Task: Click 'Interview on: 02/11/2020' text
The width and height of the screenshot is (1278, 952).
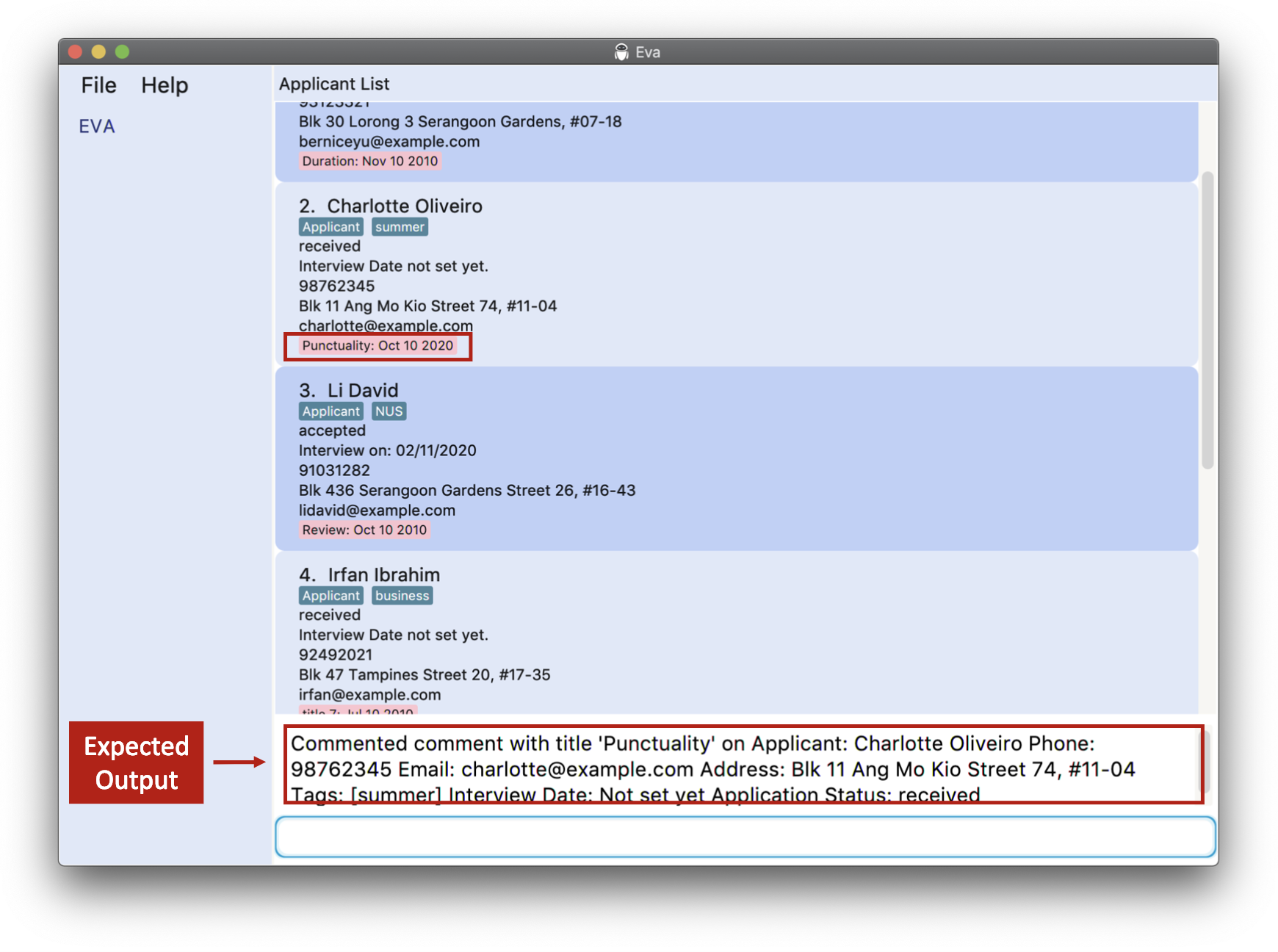Action: click(387, 451)
